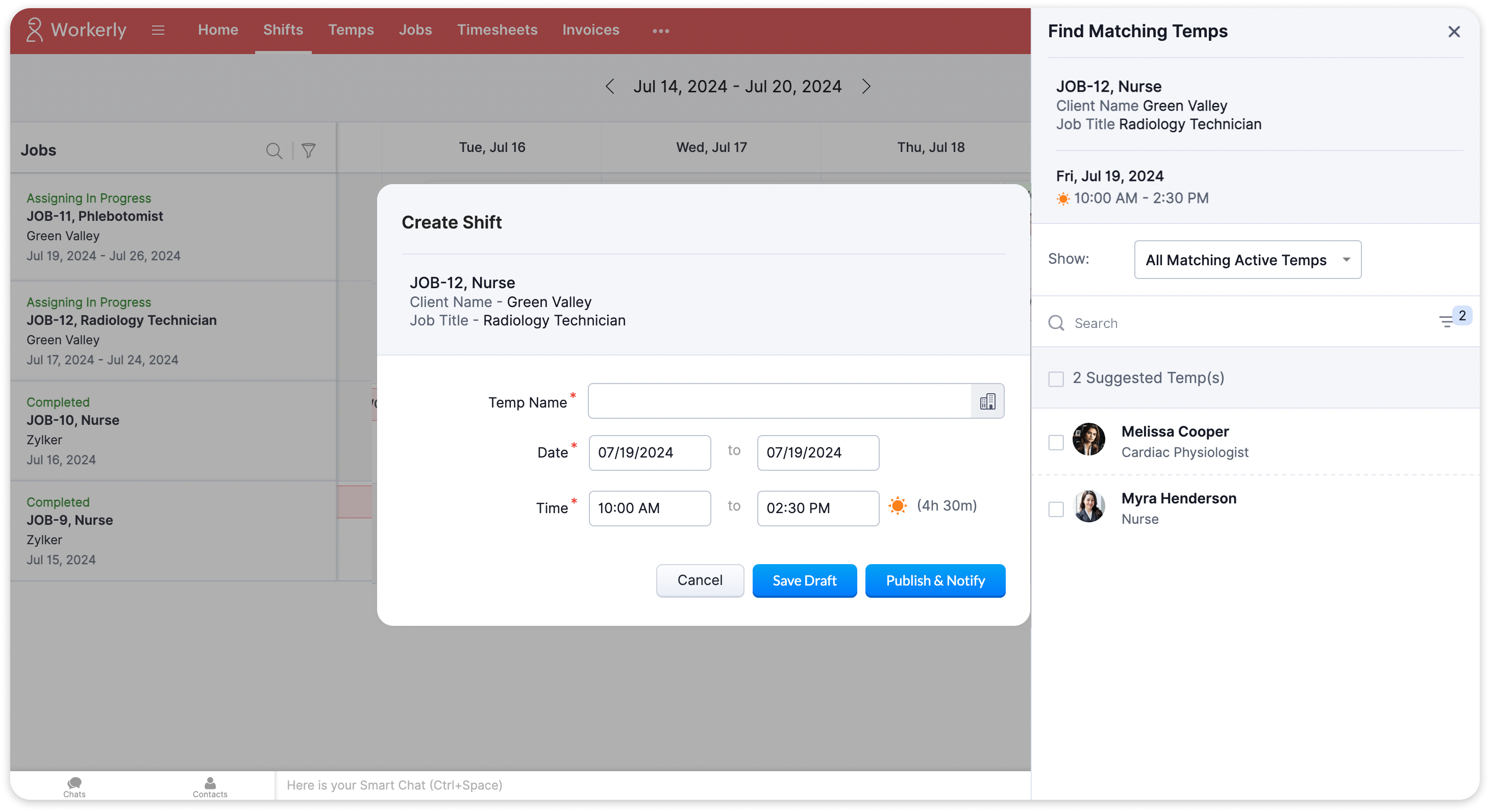
Task: Click the hamburger menu icon beside Workerly
Action: pos(158,30)
